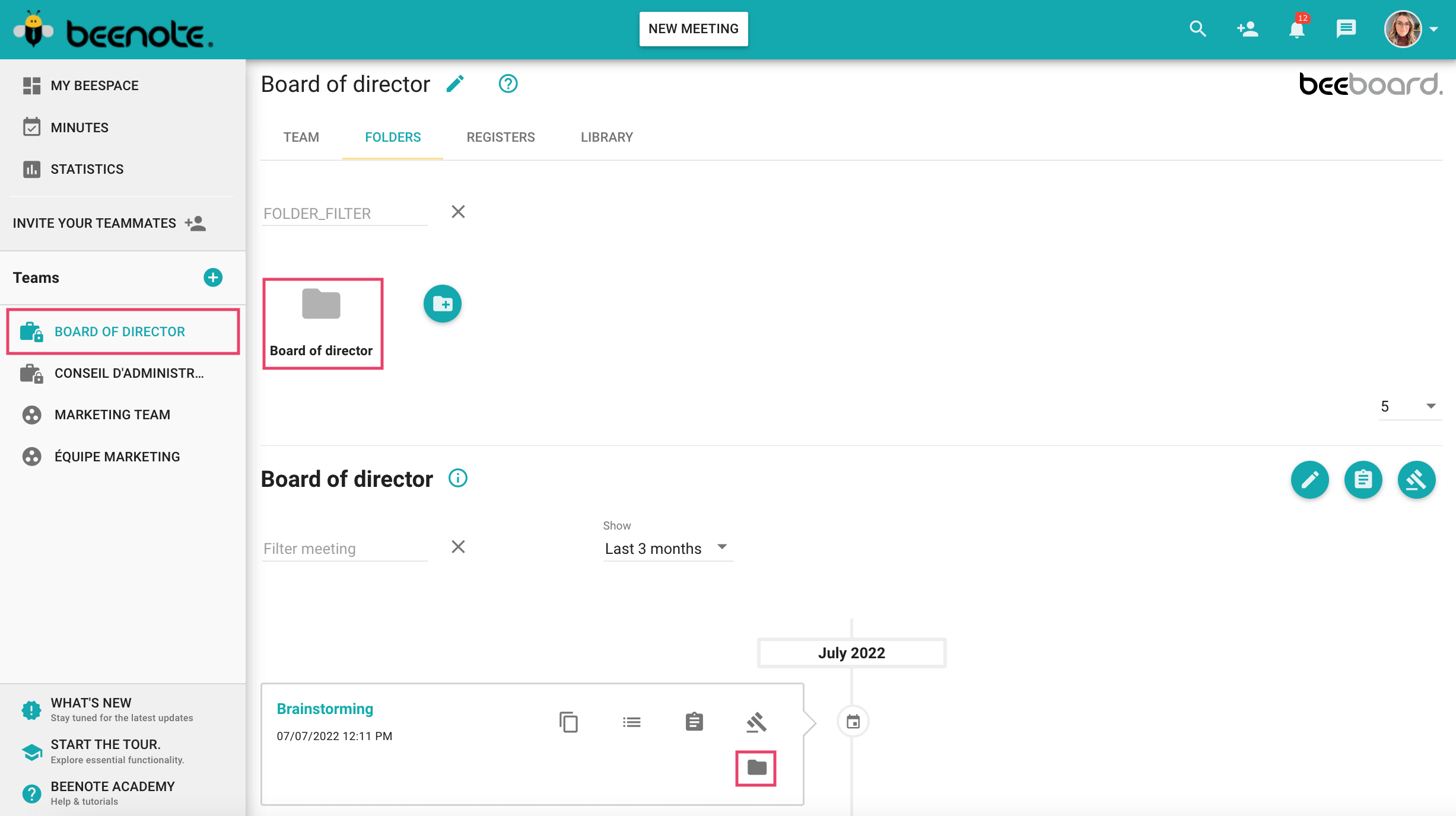Select BOARD OF DIRECTOR team

[123, 332]
